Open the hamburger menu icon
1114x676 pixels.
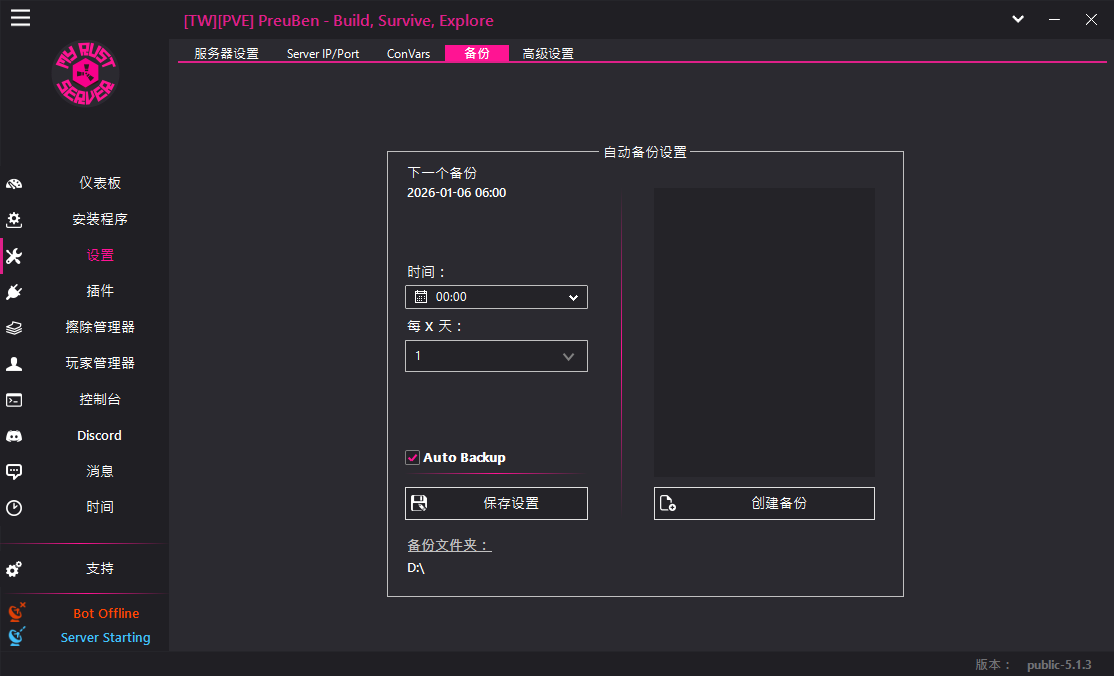pyautogui.click(x=20, y=18)
